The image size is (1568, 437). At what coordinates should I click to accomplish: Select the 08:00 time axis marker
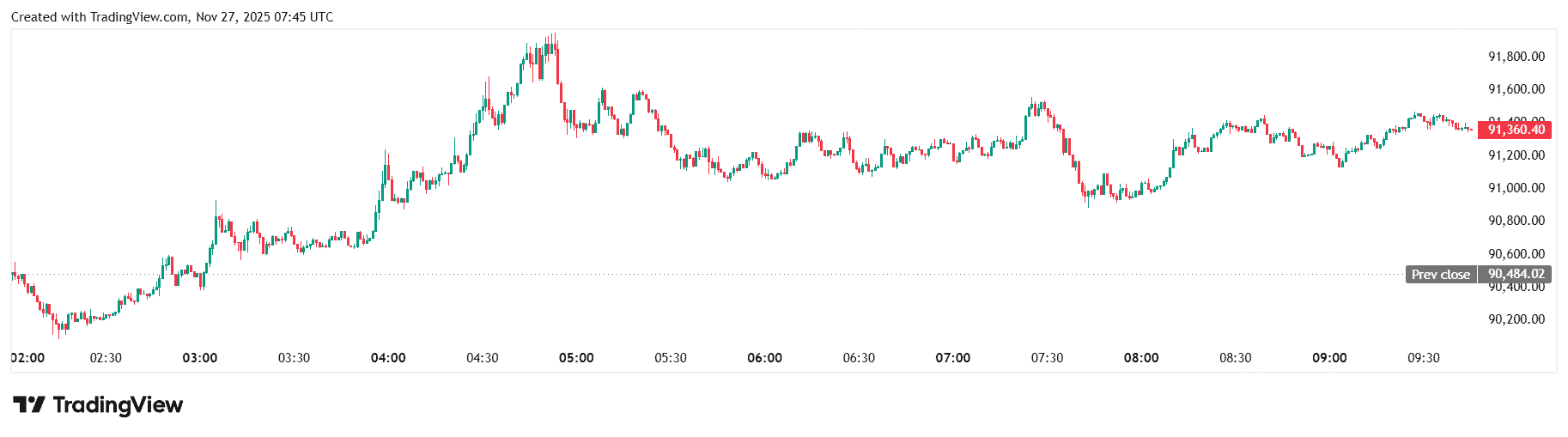(x=1141, y=358)
